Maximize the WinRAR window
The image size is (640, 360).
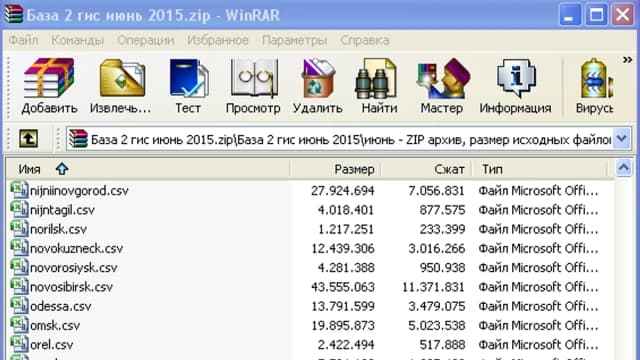[596, 15]
